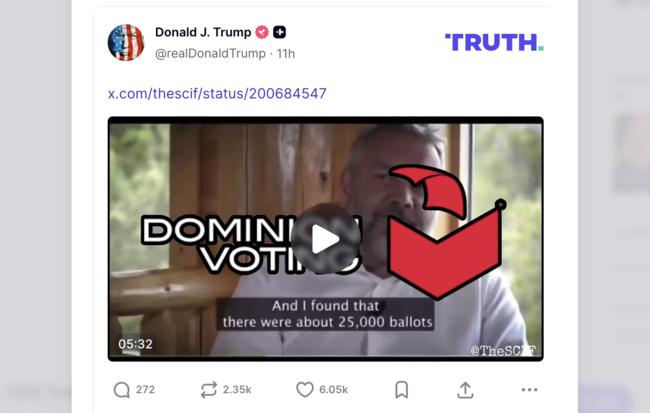Click the Donald J. Trump display name
Viewport: 650px width, 413px height.
(203, 32)
